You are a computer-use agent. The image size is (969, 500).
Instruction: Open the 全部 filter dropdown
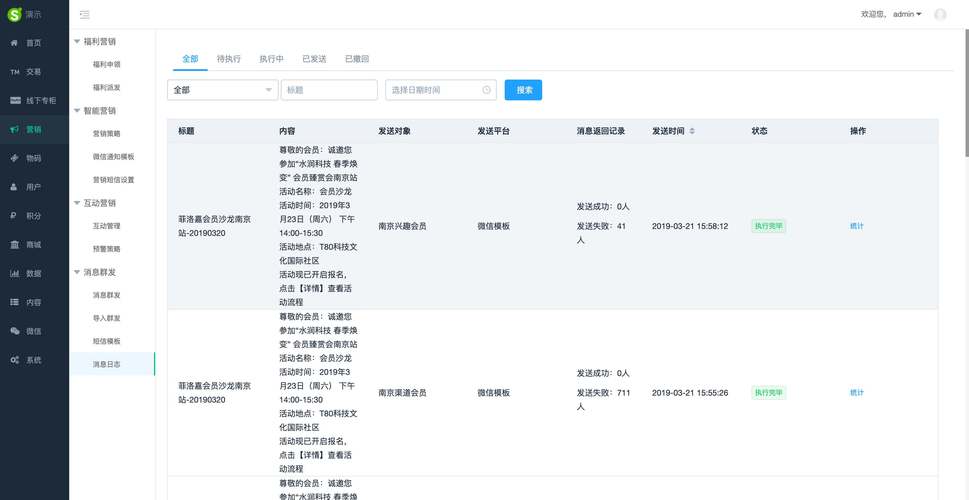point(222,90)
